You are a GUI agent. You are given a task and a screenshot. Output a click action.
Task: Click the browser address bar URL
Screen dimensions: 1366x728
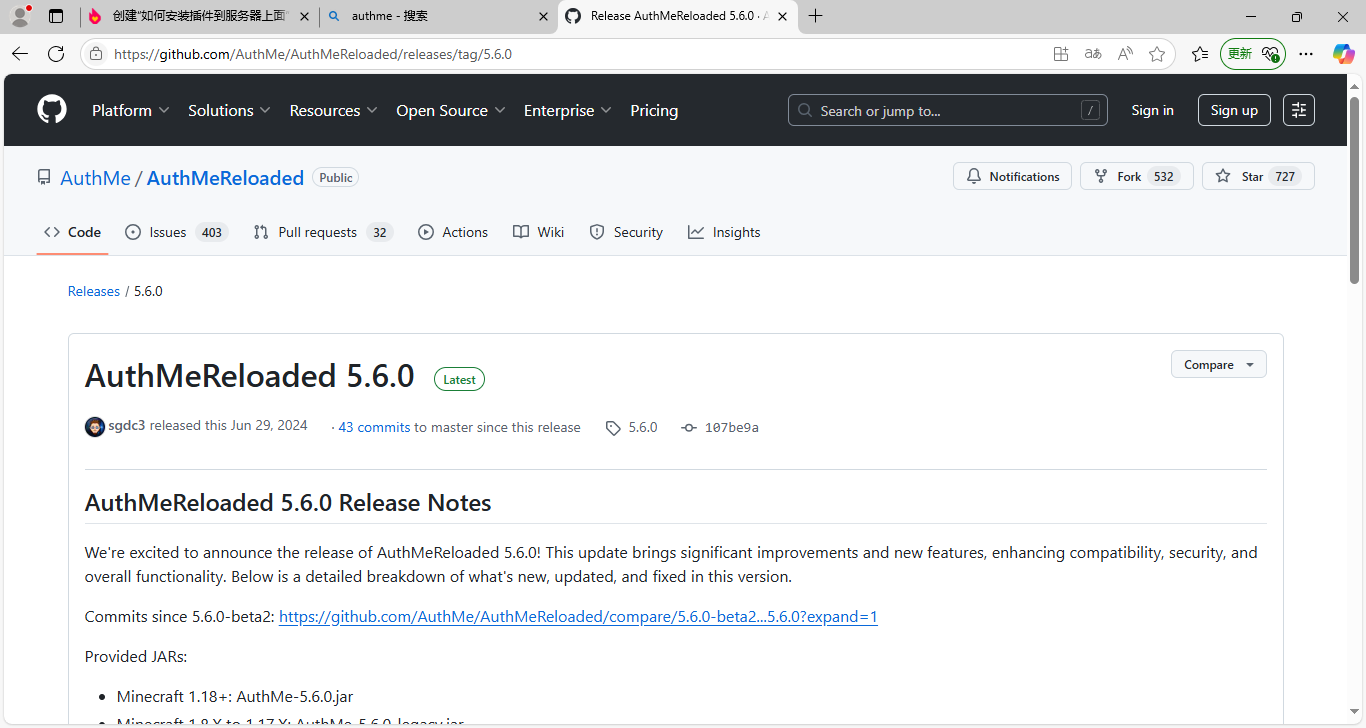tap(313, 54)
